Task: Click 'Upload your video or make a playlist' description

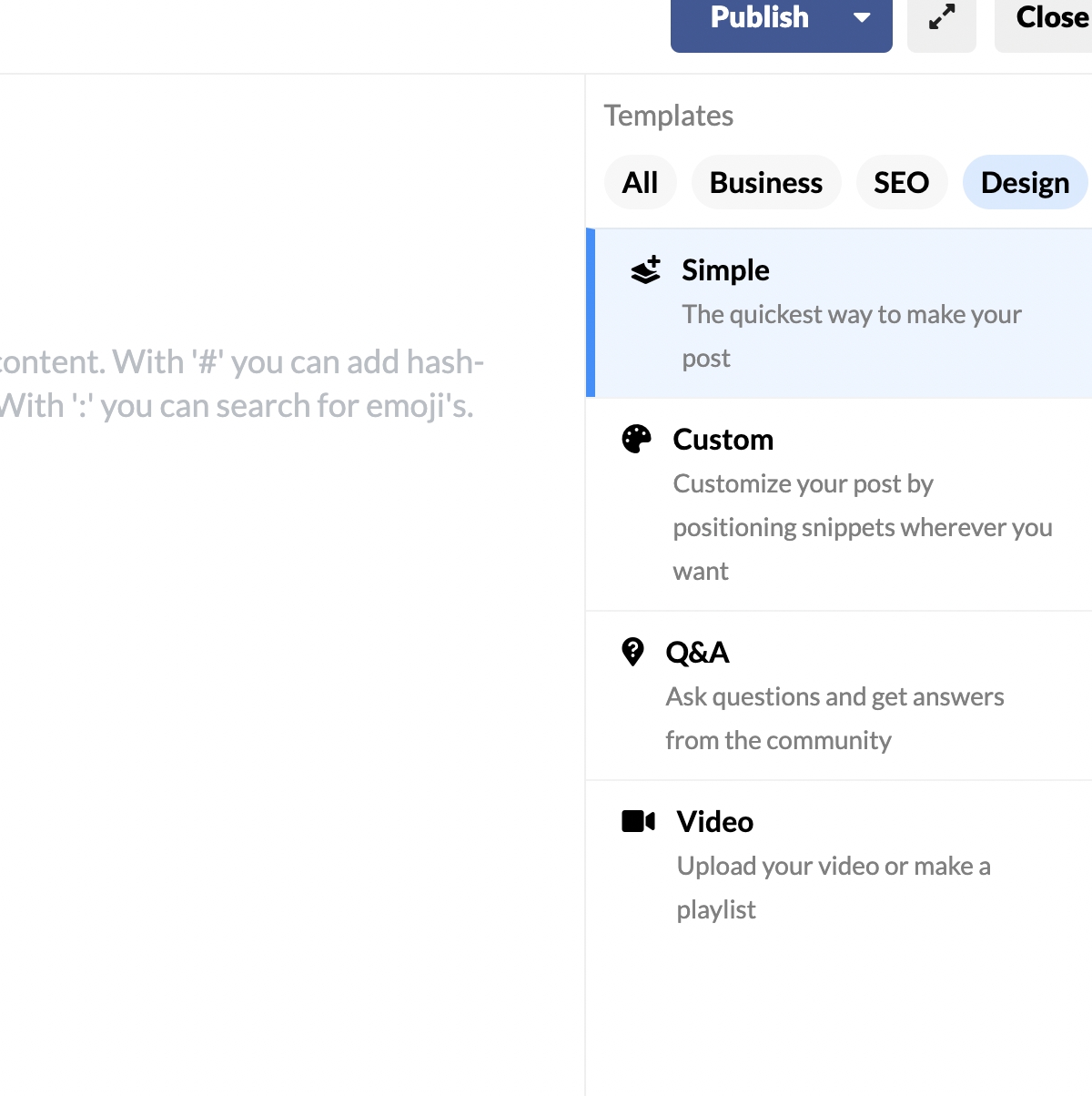Action: [834, 888]
